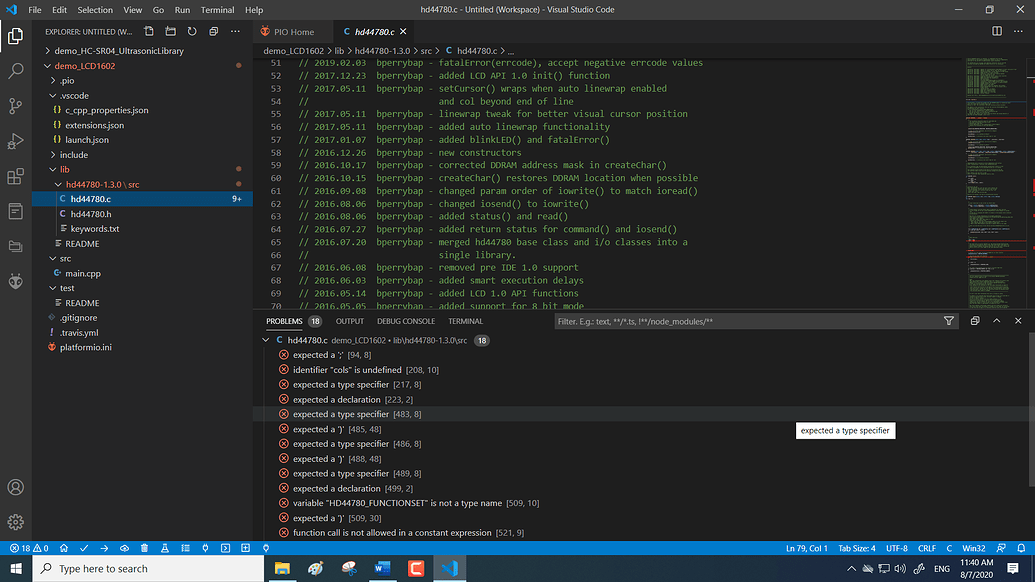
Task: Click the cloud upload icon in status bar
Action: click(x=124, y=548)
